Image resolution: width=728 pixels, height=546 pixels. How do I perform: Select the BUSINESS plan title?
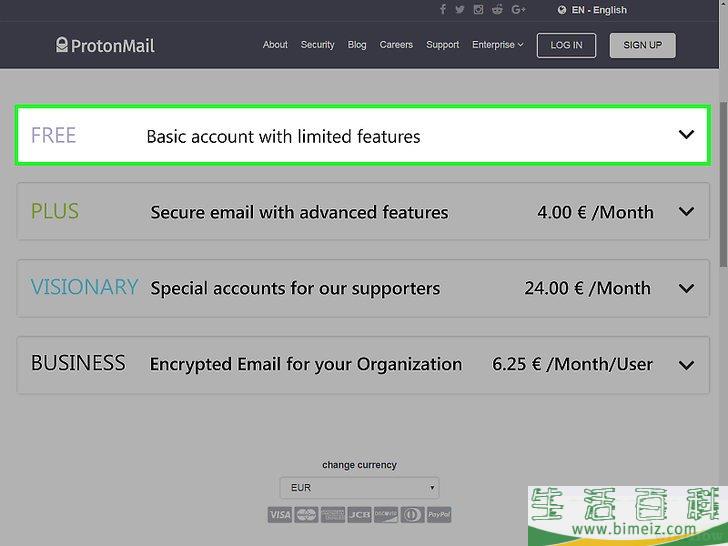[x=78, y=363]
